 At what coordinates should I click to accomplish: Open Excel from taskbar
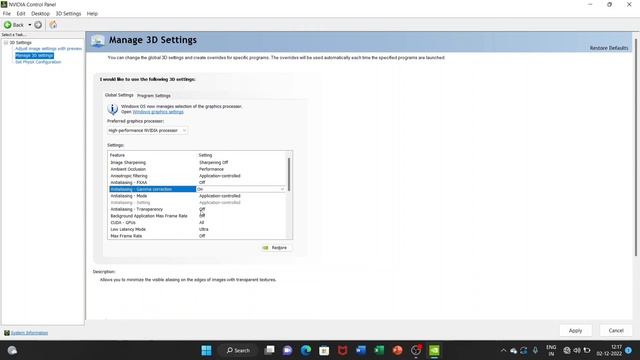click(x=379, y=350)
